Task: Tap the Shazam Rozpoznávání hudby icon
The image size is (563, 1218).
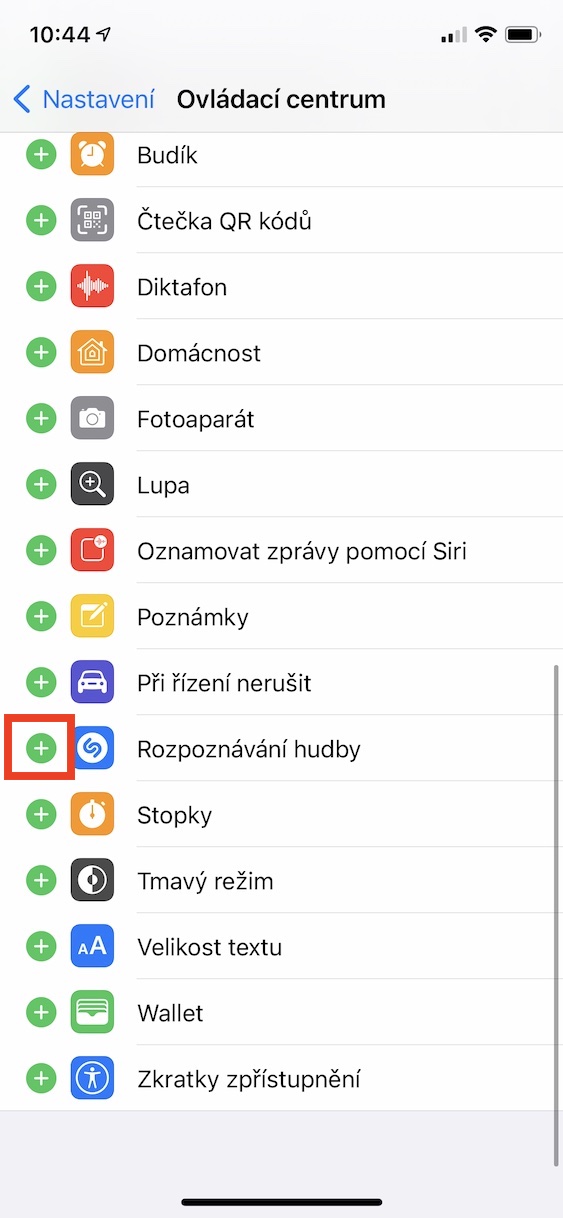Action: pos(92,749)
